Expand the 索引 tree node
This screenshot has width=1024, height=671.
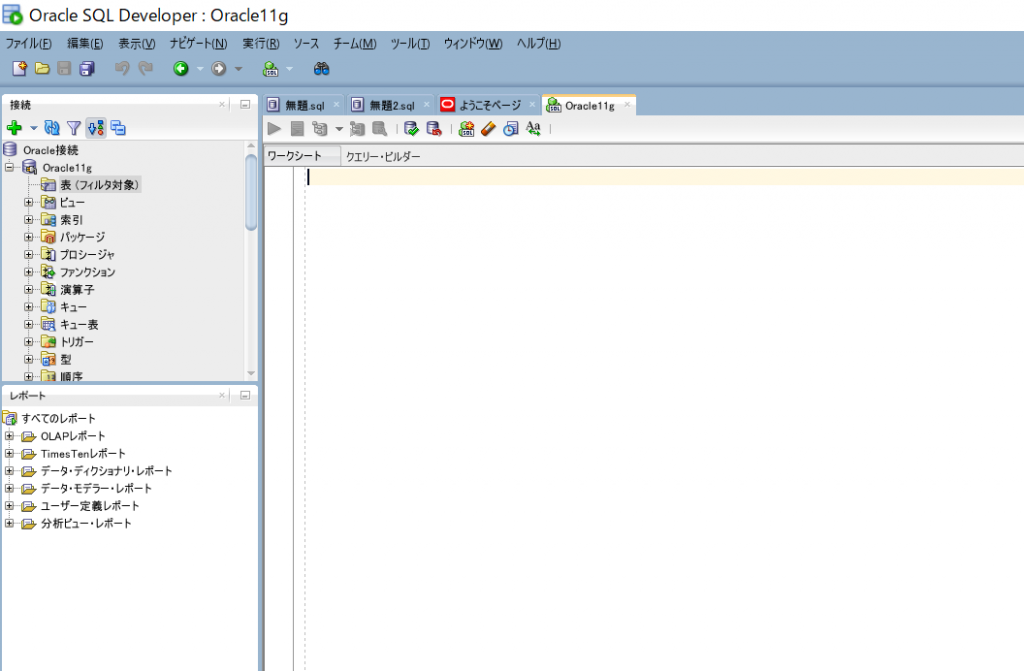[29, 220]
